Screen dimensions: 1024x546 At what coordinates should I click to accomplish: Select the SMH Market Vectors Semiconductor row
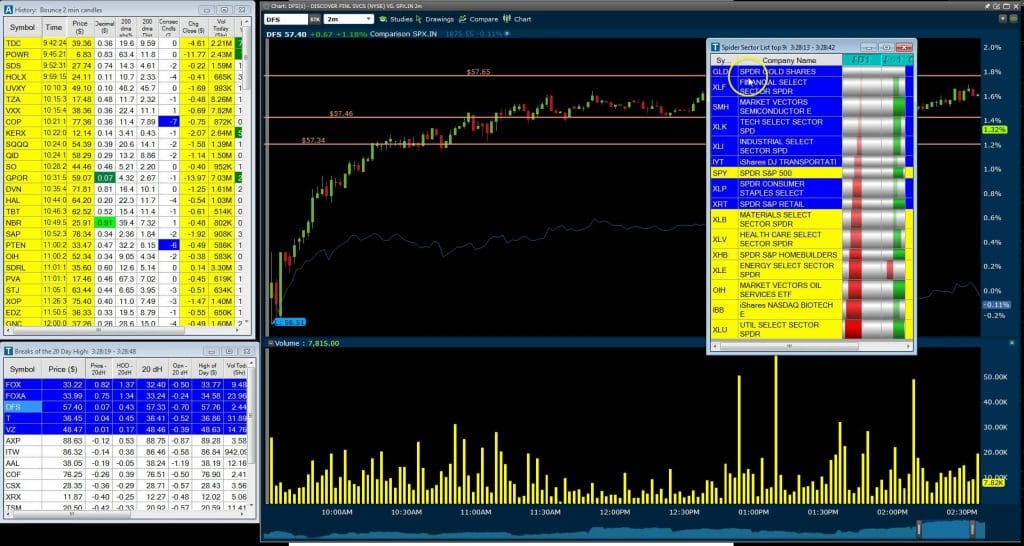(x=812, y=106)
